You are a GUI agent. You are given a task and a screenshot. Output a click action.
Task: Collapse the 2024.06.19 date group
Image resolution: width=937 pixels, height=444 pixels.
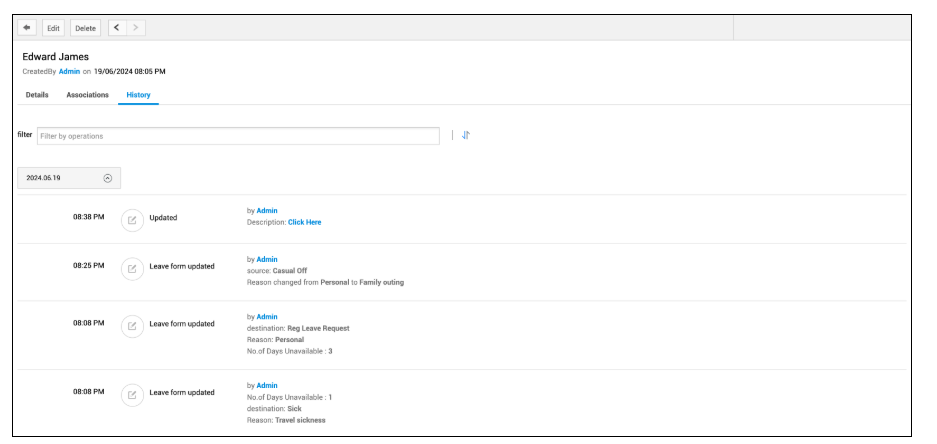tap(108, 178)
